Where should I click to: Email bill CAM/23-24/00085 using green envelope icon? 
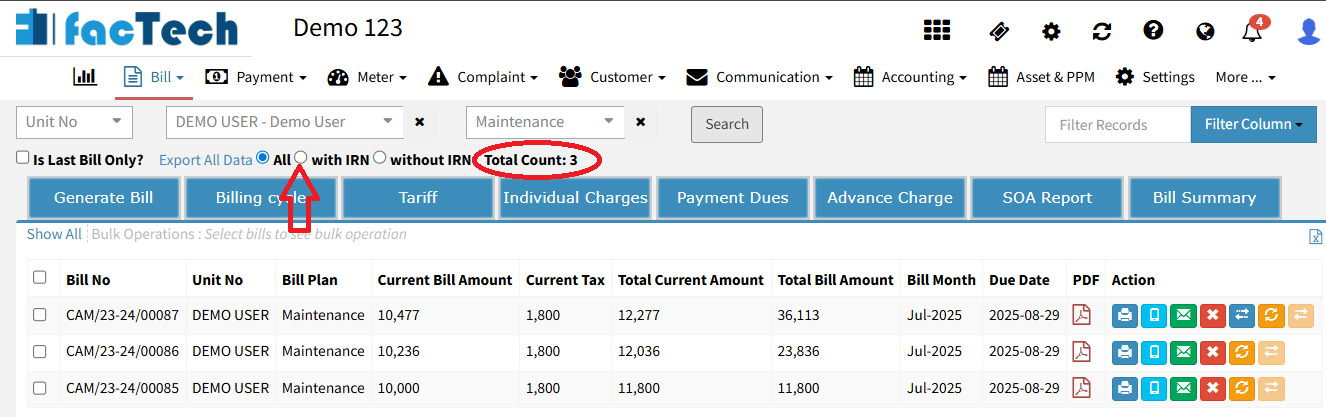point(1183,389)
